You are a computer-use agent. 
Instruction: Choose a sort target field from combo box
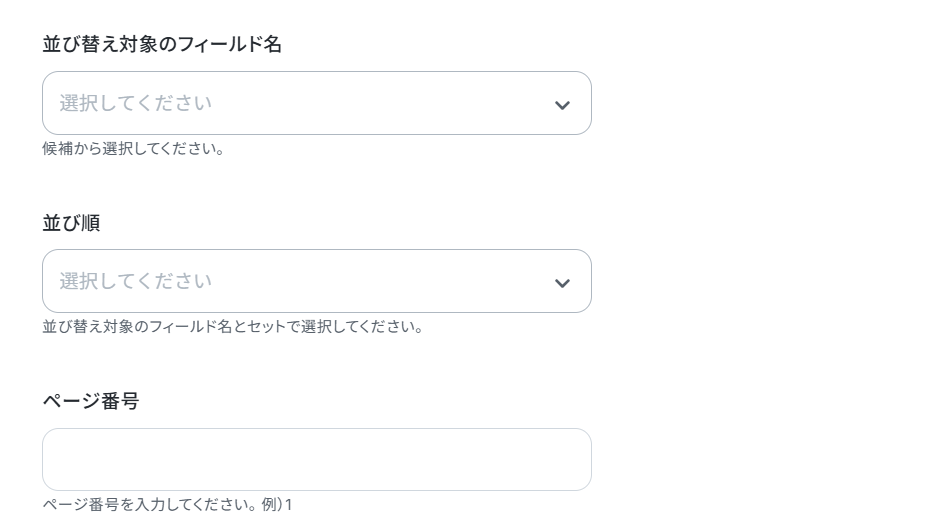[316, 103]
